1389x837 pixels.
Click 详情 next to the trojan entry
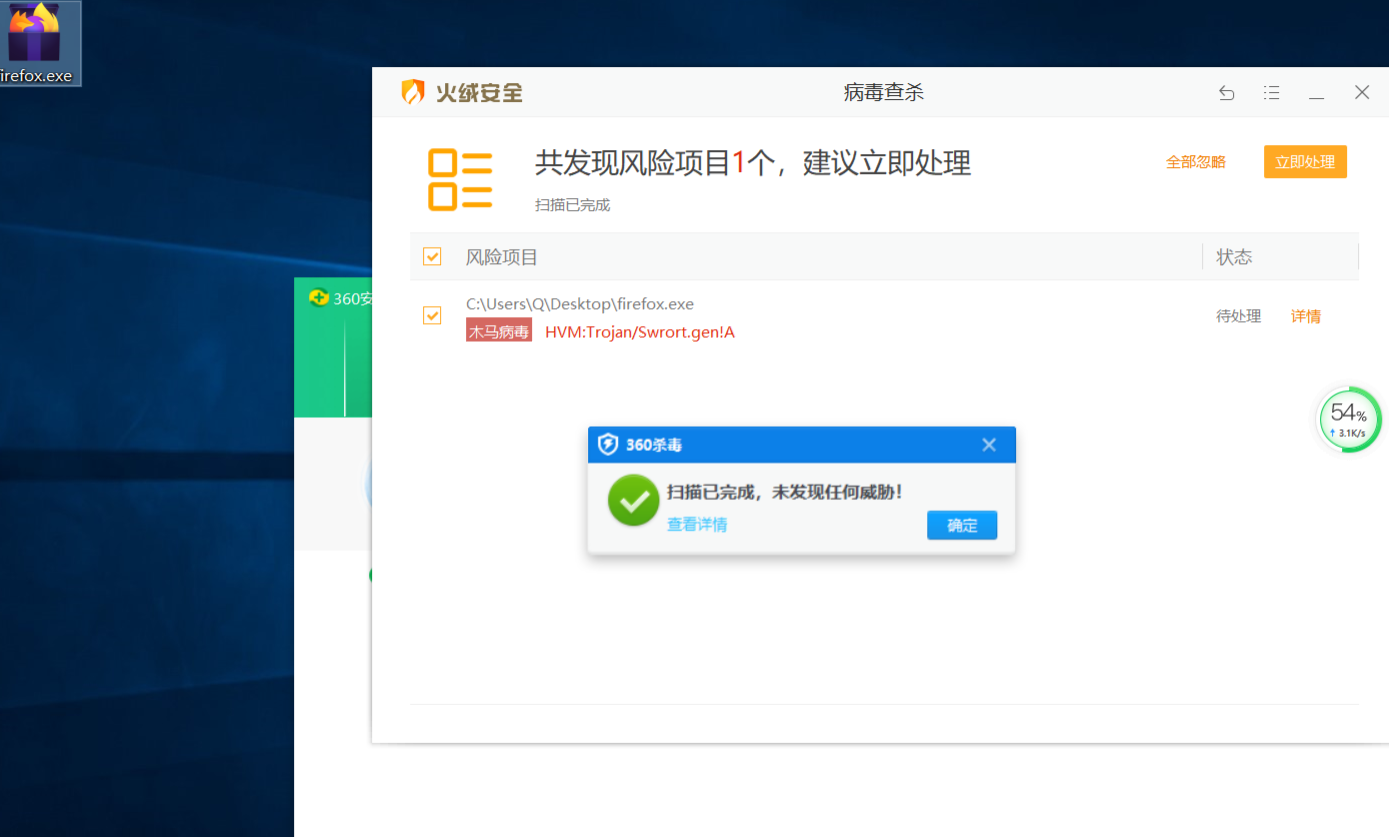click(1305, 315)
